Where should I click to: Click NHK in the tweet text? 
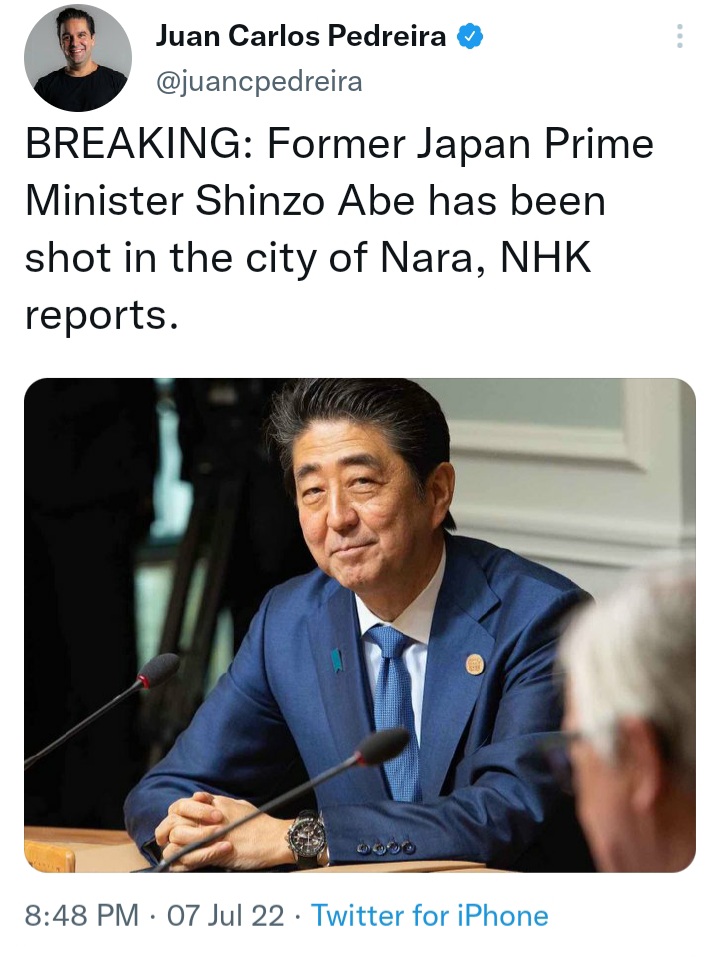tap(546, 257)
